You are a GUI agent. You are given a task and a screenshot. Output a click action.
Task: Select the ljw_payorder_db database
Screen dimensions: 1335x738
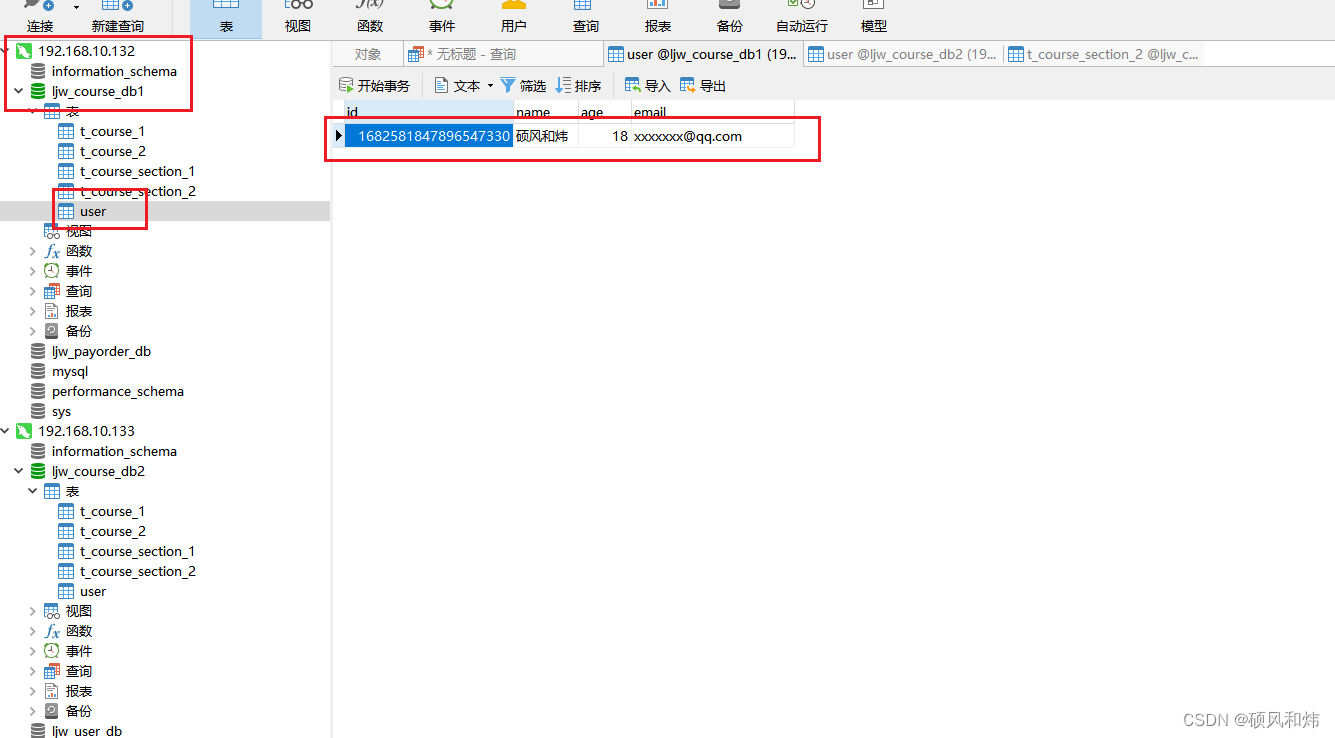tap(101, 351)
